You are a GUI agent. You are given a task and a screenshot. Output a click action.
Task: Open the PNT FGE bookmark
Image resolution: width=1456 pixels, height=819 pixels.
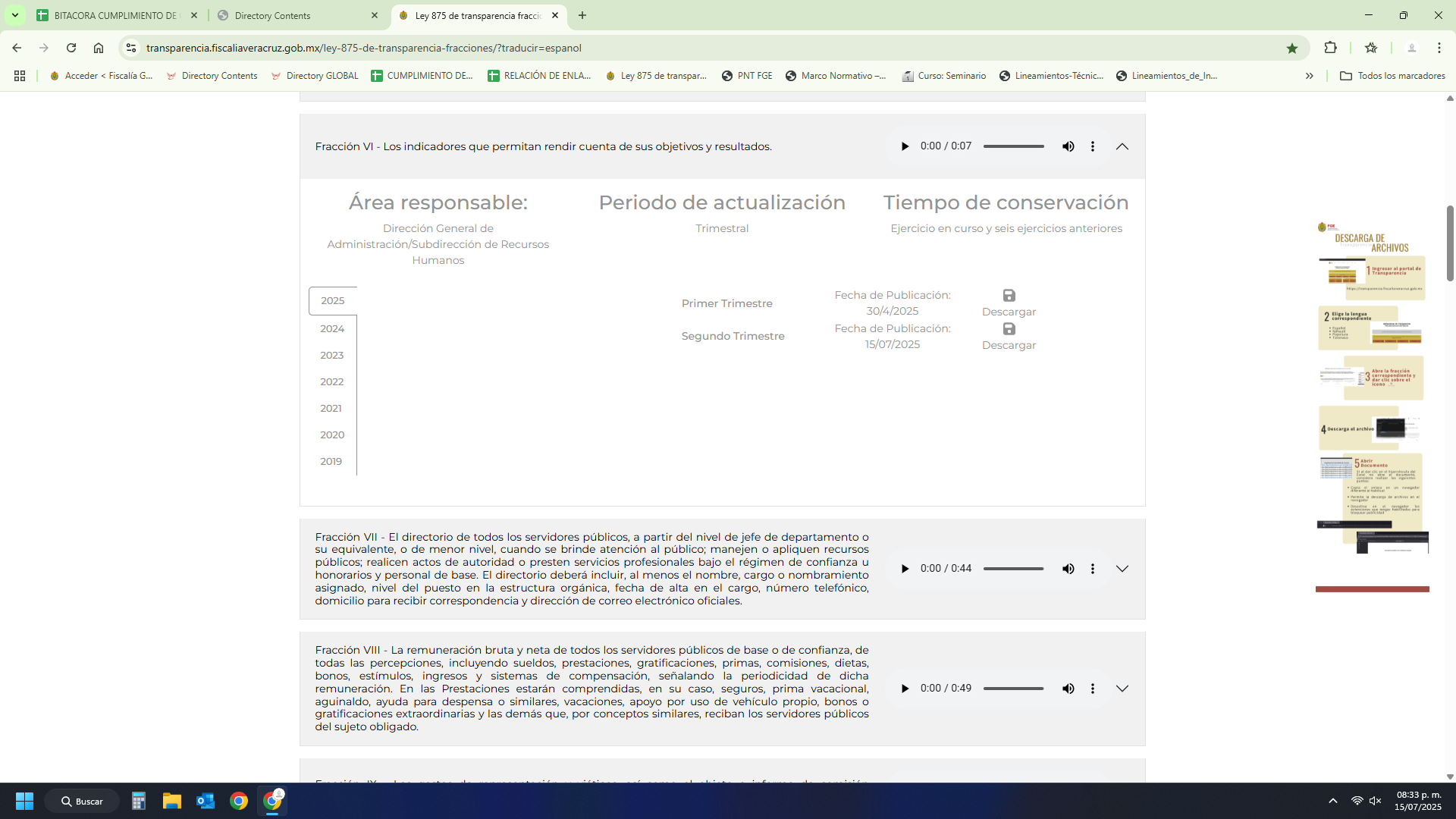click(747, 76)
